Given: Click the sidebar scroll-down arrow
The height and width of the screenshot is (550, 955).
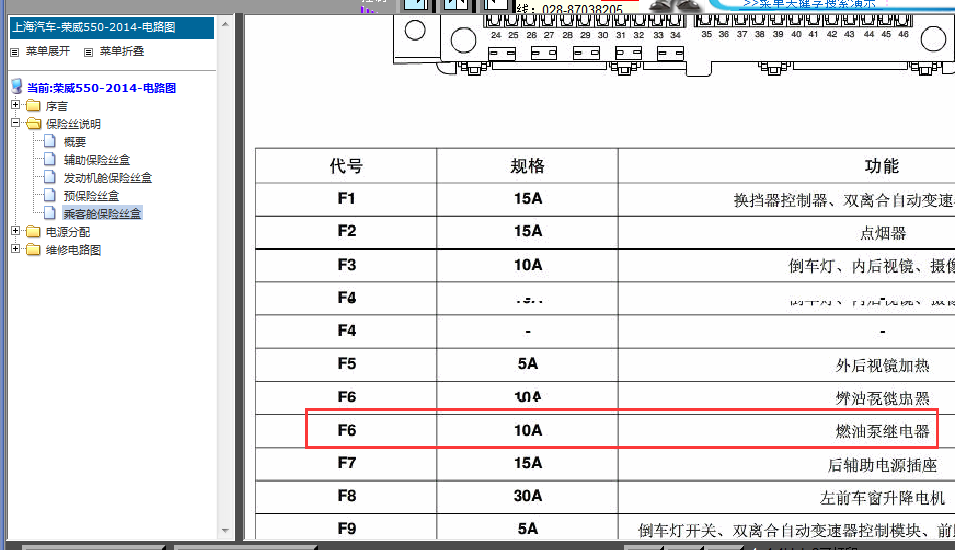Looking at the screenshot, I should click(x=225, y=531).
